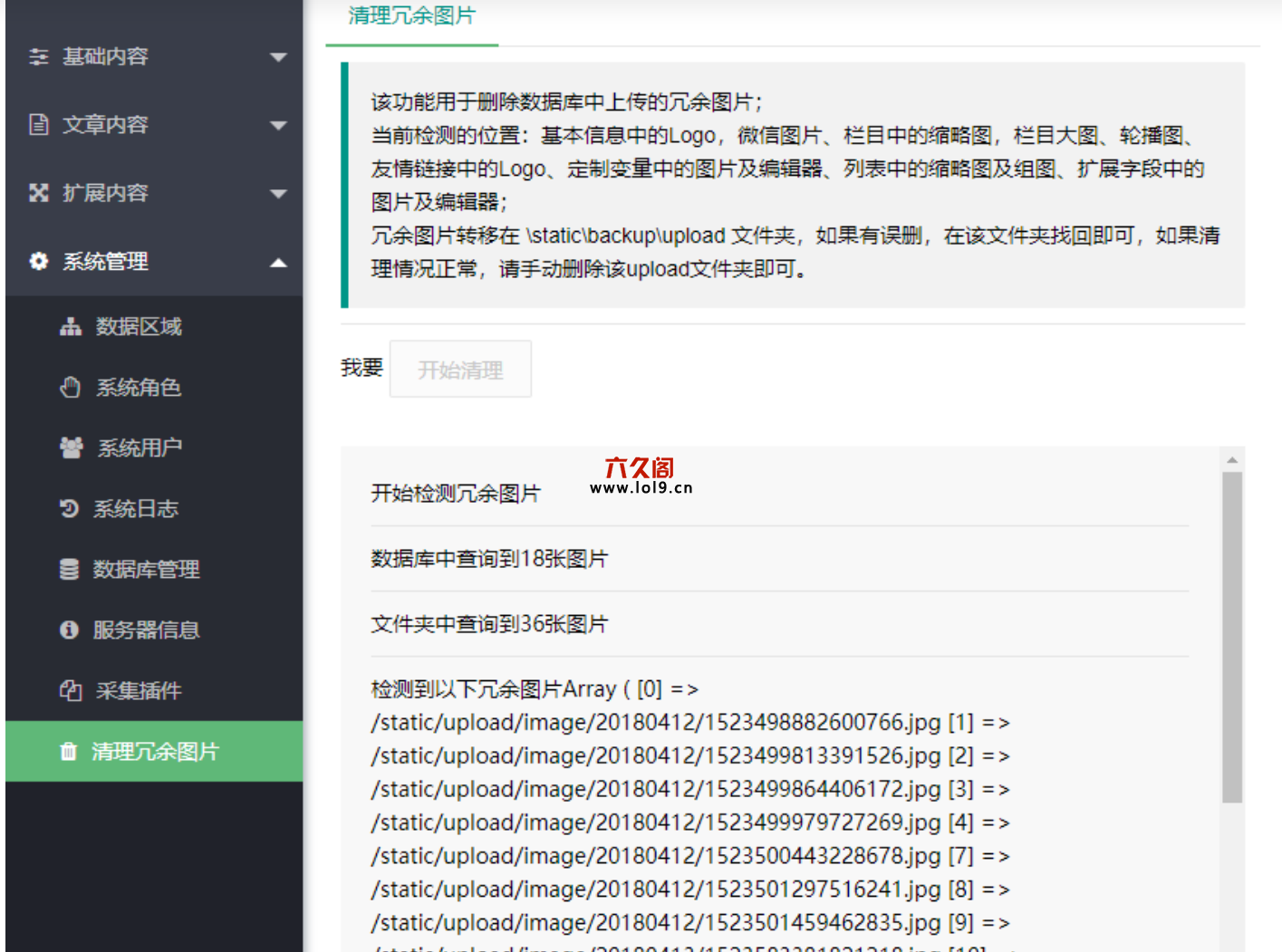The width and height of the screenshot is (1282, 952).
Task: Open 系统日志 page
Action: click(x=154, y=509)
